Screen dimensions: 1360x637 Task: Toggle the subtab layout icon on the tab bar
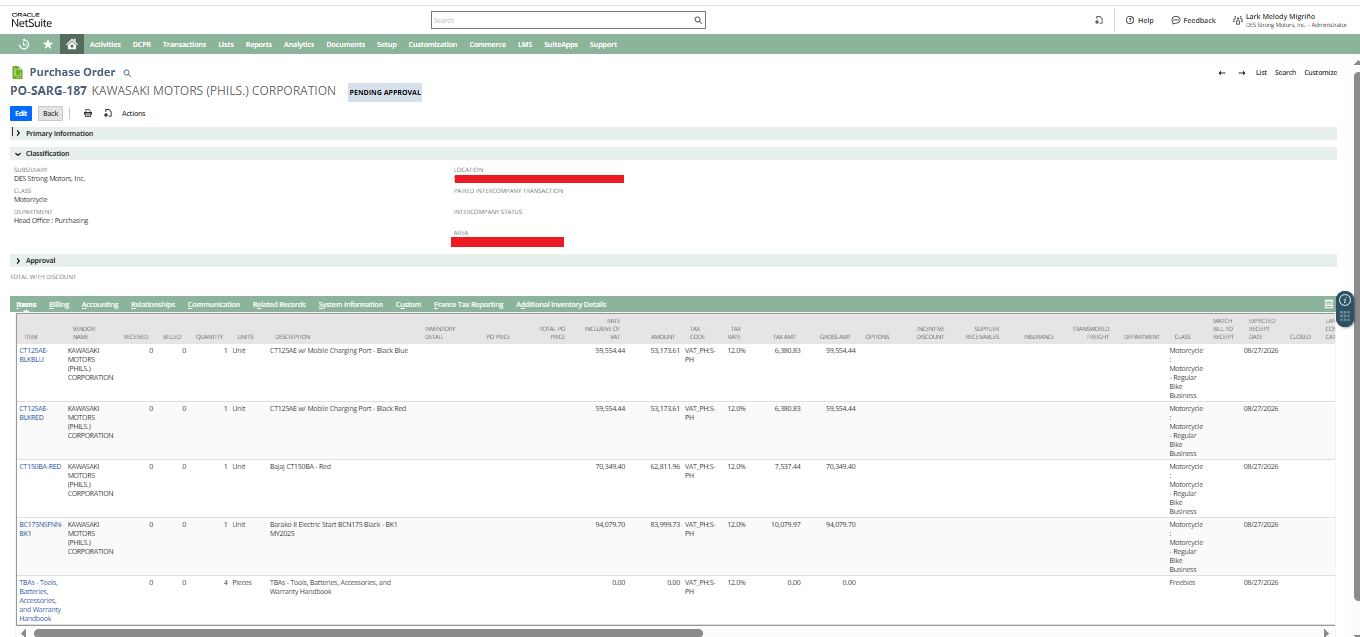pyautogui.click(x=1329, y=304)
